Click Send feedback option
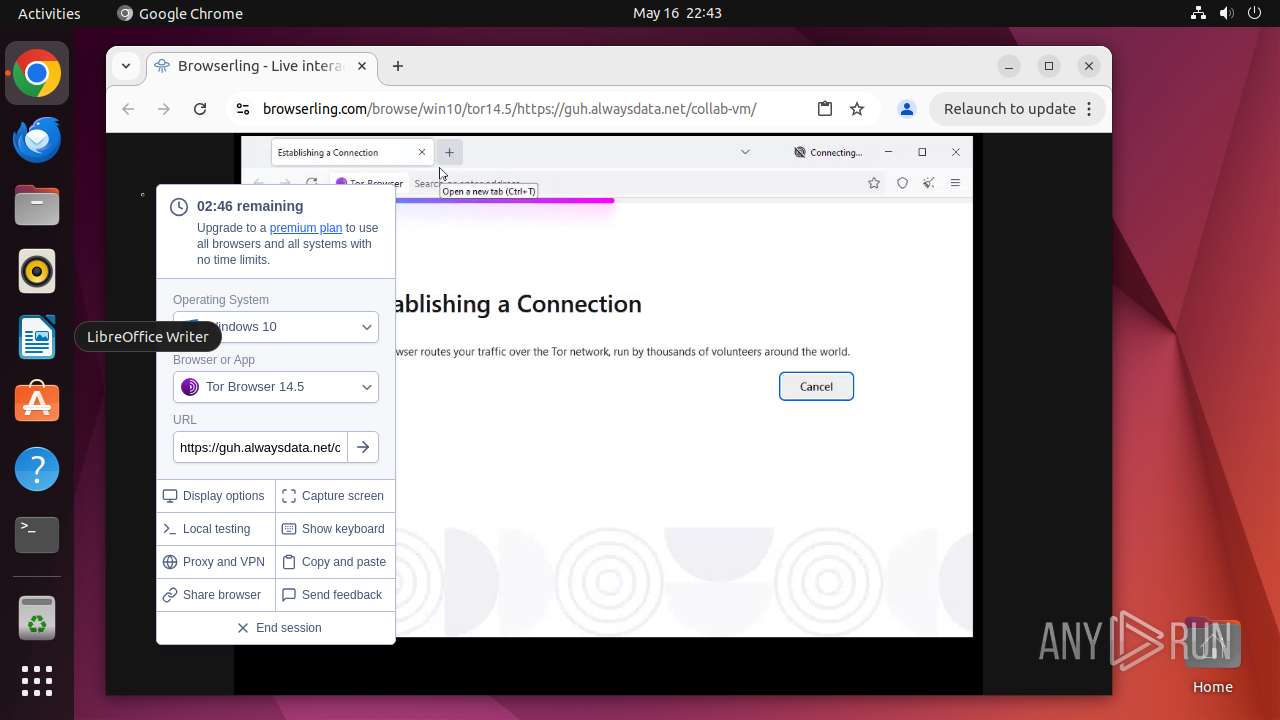The height and width of the screenshot is (720, 1280). 334,595
